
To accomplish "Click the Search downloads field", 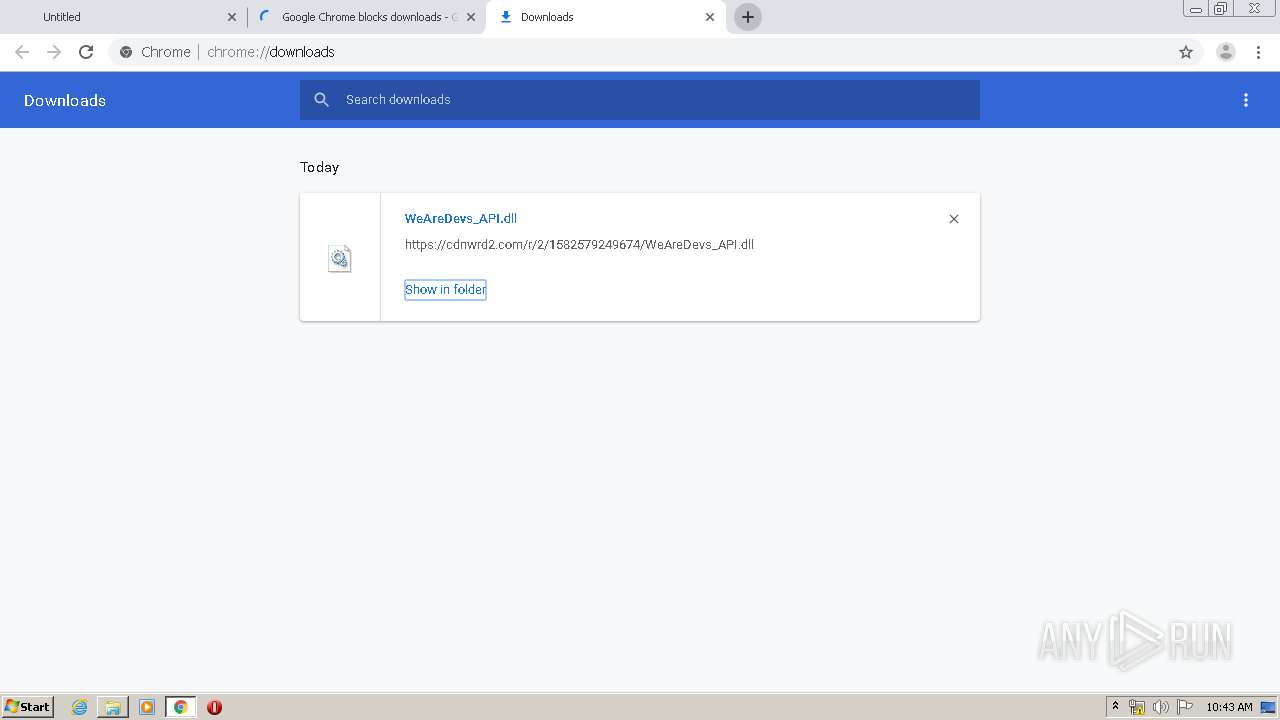I will coord(640,100).
